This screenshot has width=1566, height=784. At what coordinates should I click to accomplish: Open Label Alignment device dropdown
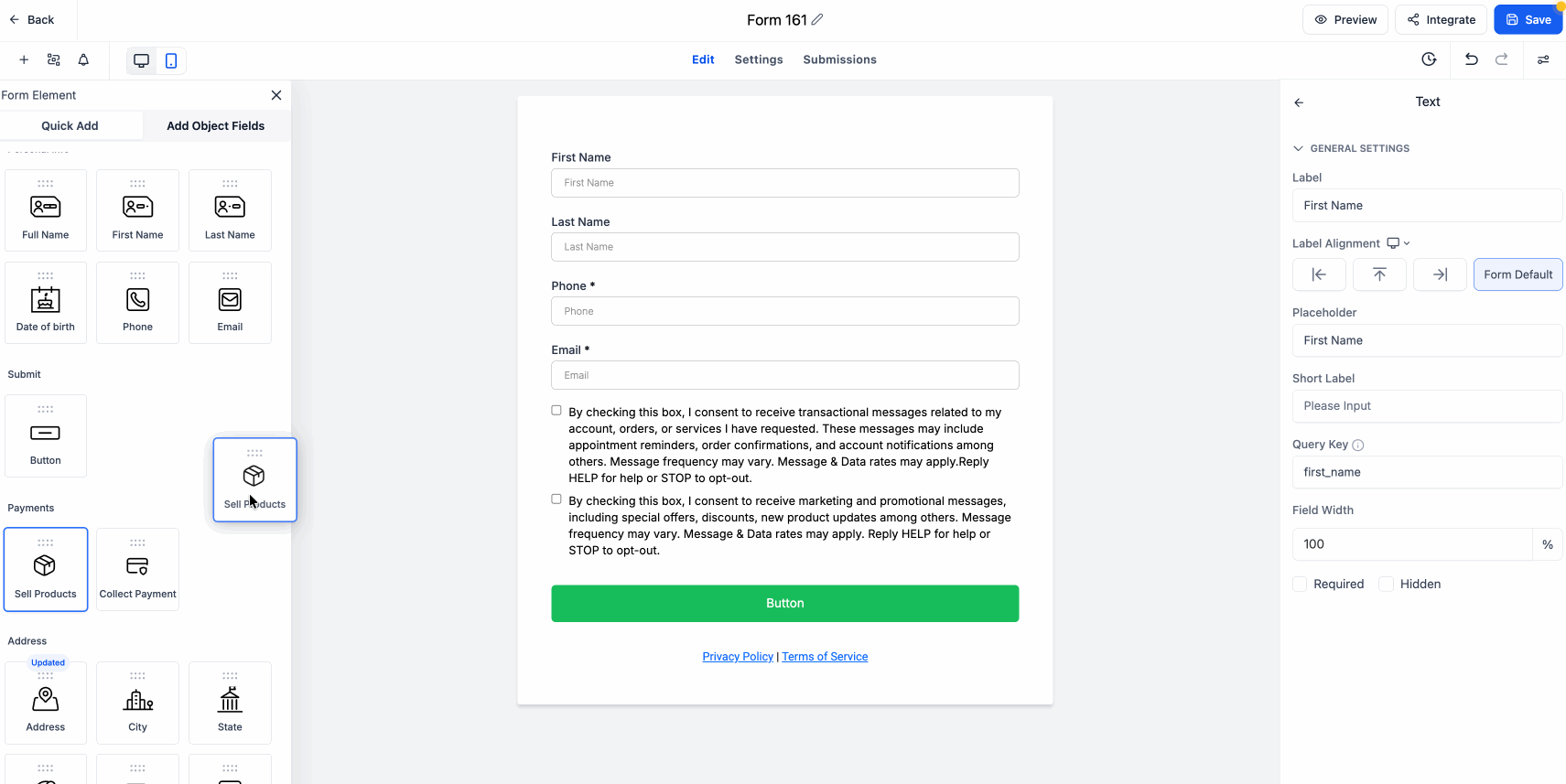click(x=1398, y=243)
